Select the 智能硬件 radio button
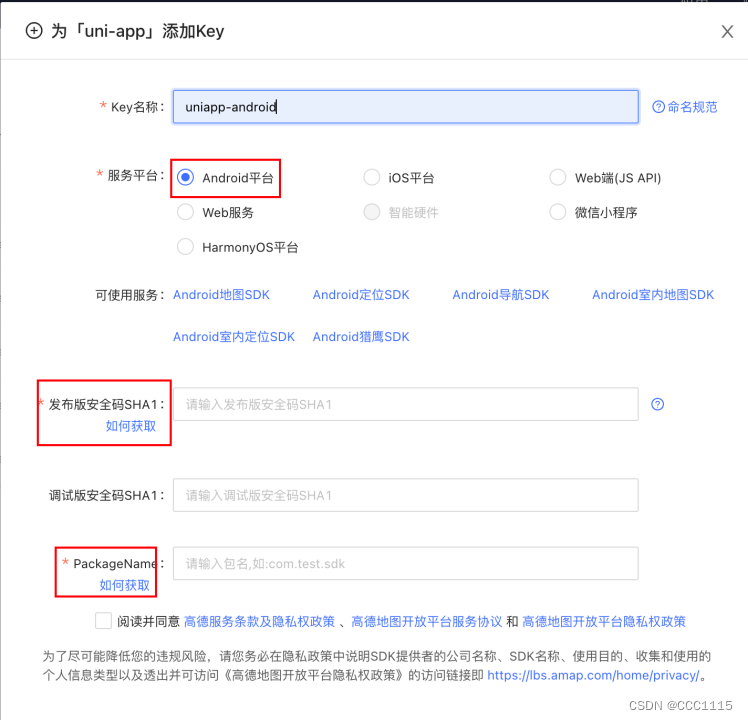Viewport: 748px width, 720px height. [372, 212]
